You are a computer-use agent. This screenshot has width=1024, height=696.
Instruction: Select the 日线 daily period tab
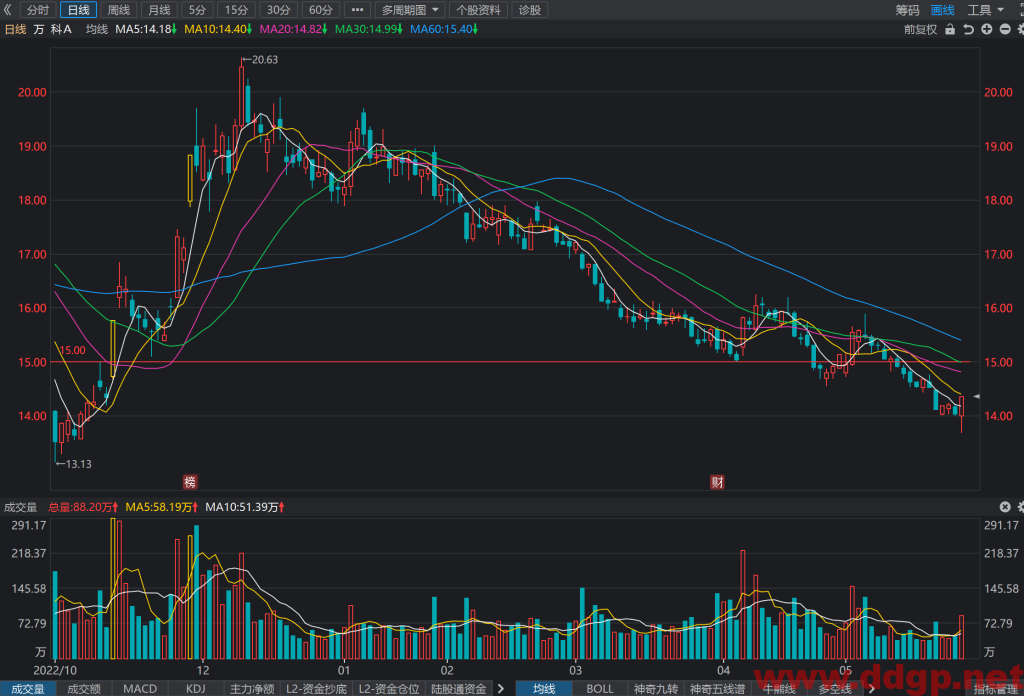[78, 10]
